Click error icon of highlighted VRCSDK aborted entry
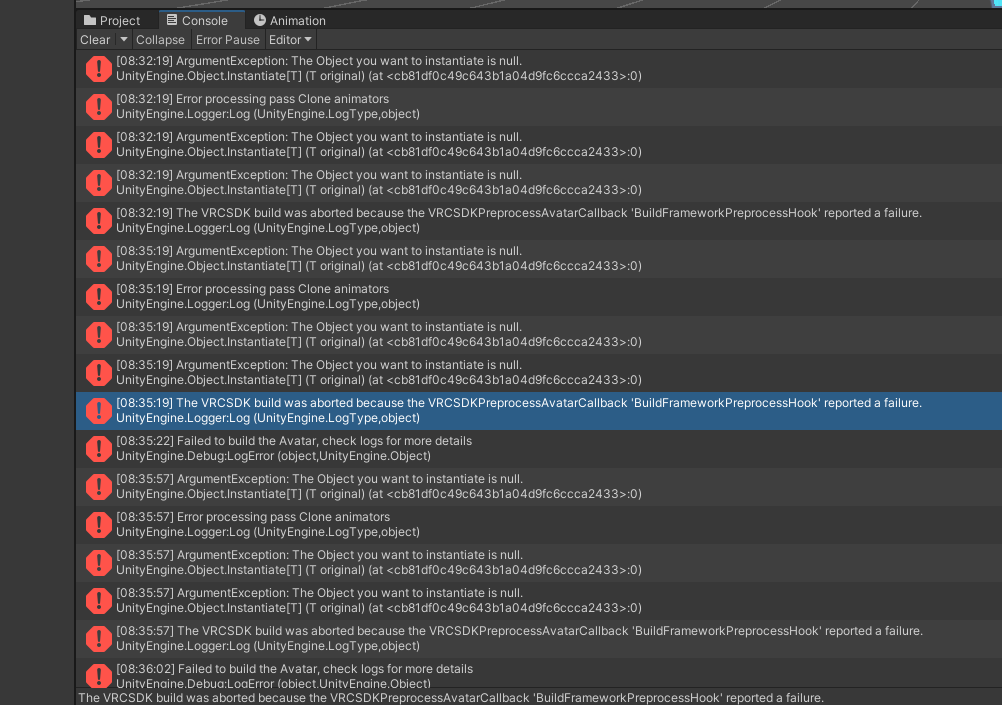 click(98, 410)
